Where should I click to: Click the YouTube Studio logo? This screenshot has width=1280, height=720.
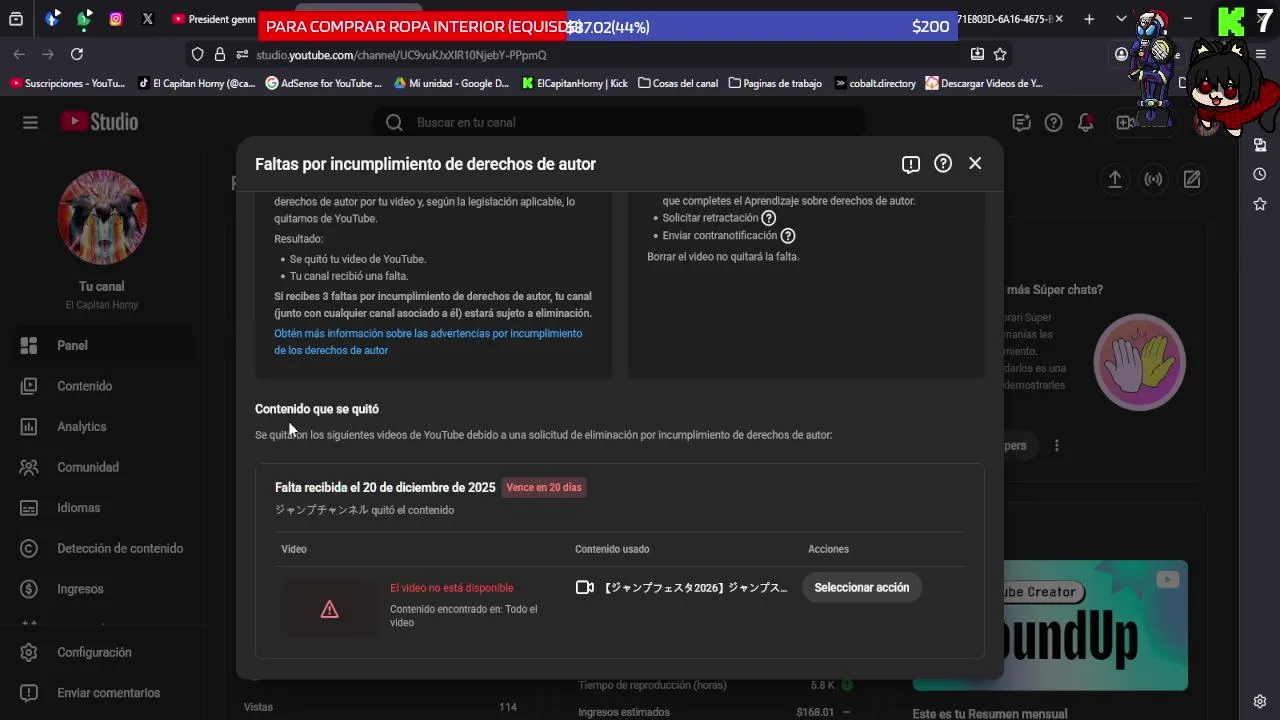99,122
